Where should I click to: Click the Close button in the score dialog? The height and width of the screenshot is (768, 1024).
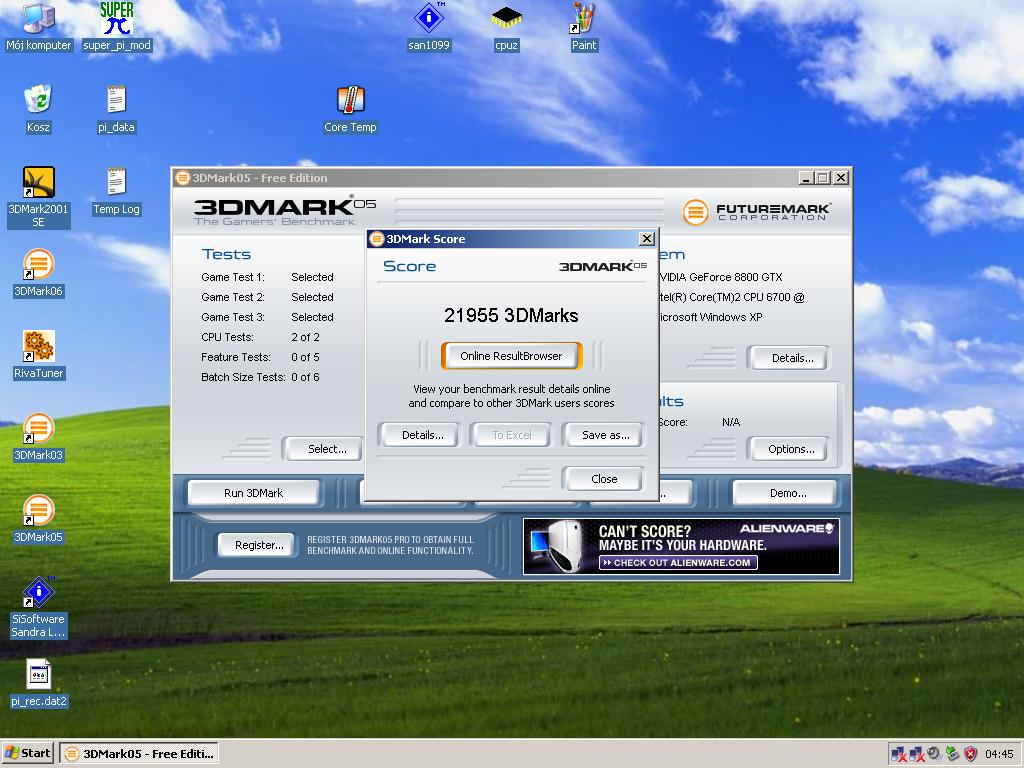pyautogui.click(x=603, y=479)
